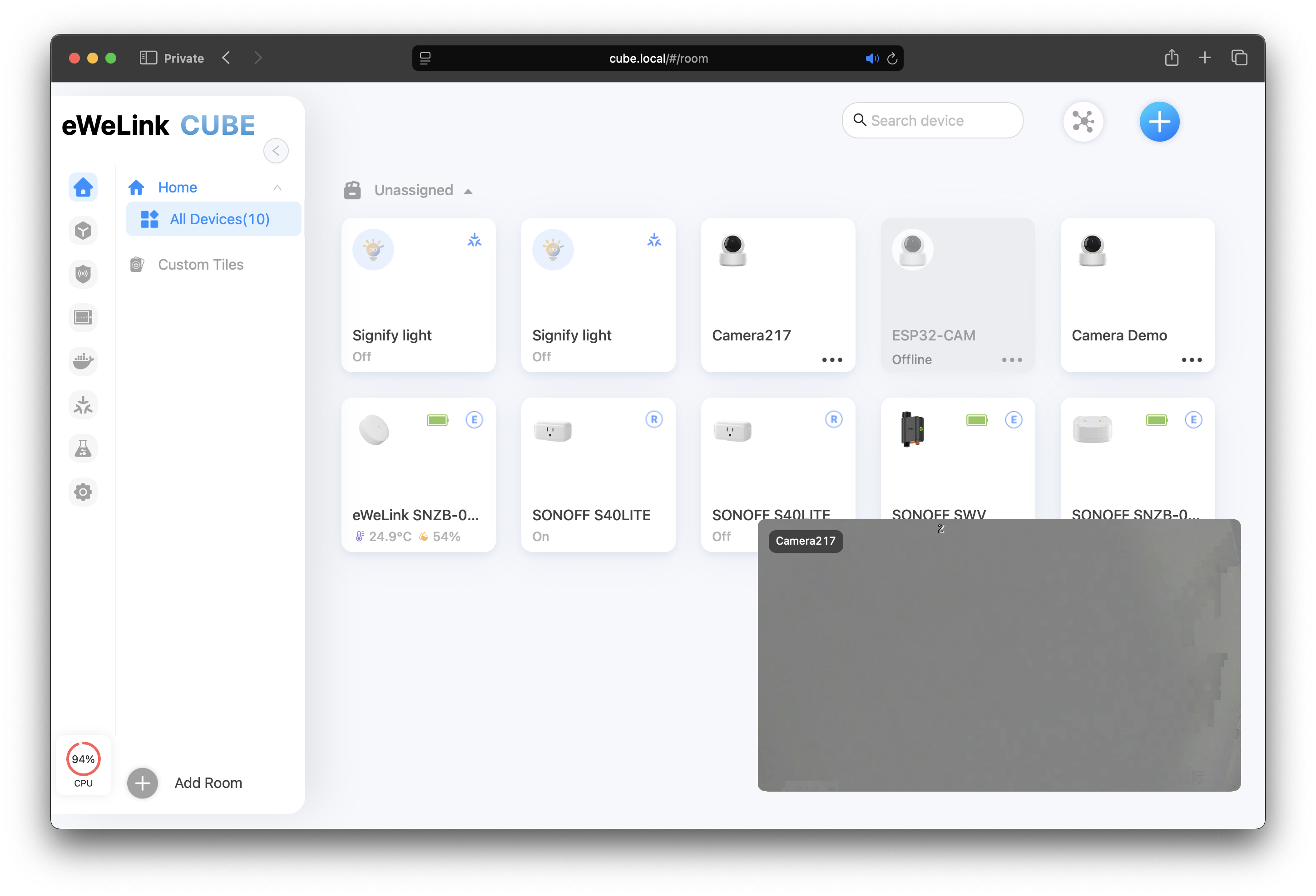
Task: Open the Matter icon in left sidebar
Action: [x=83, y=405]
